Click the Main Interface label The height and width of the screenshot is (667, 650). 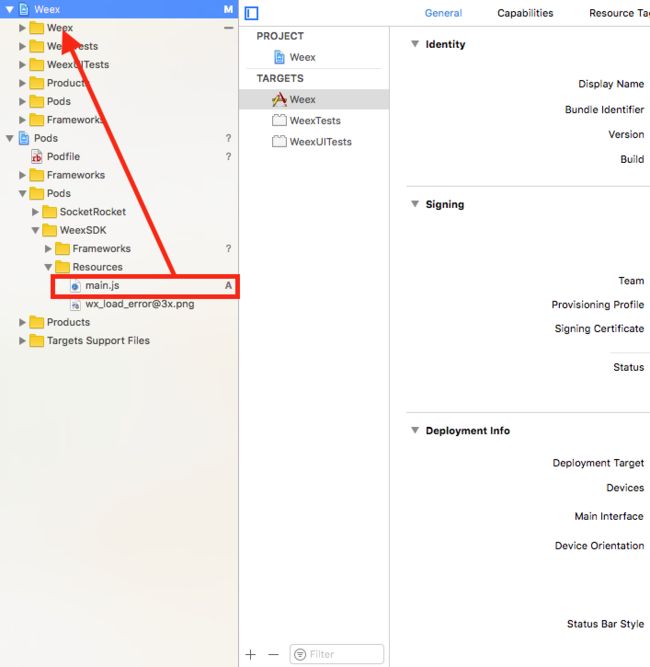tap(609, 516)
